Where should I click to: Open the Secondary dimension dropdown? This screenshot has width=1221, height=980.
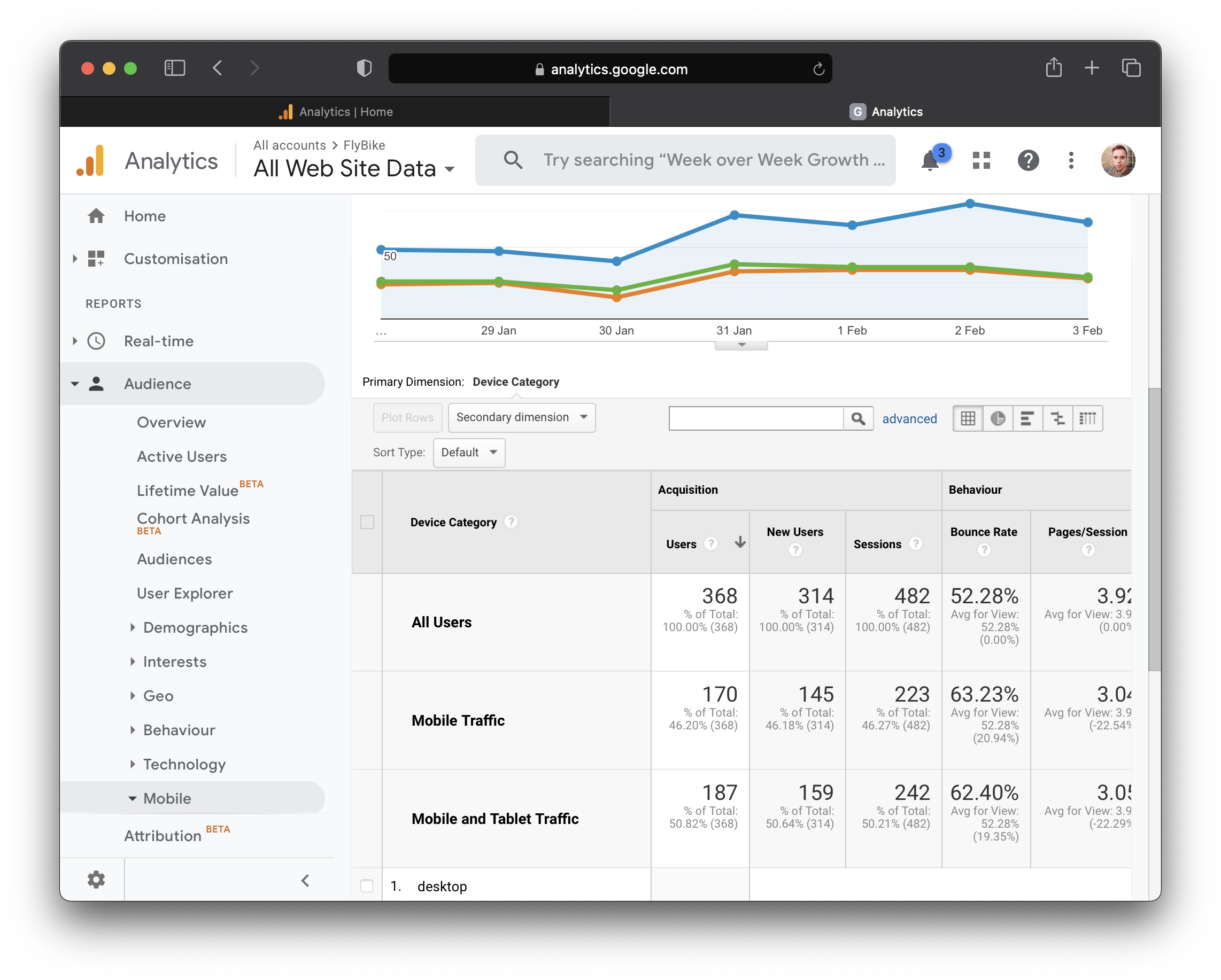click(x=521, y=417)
